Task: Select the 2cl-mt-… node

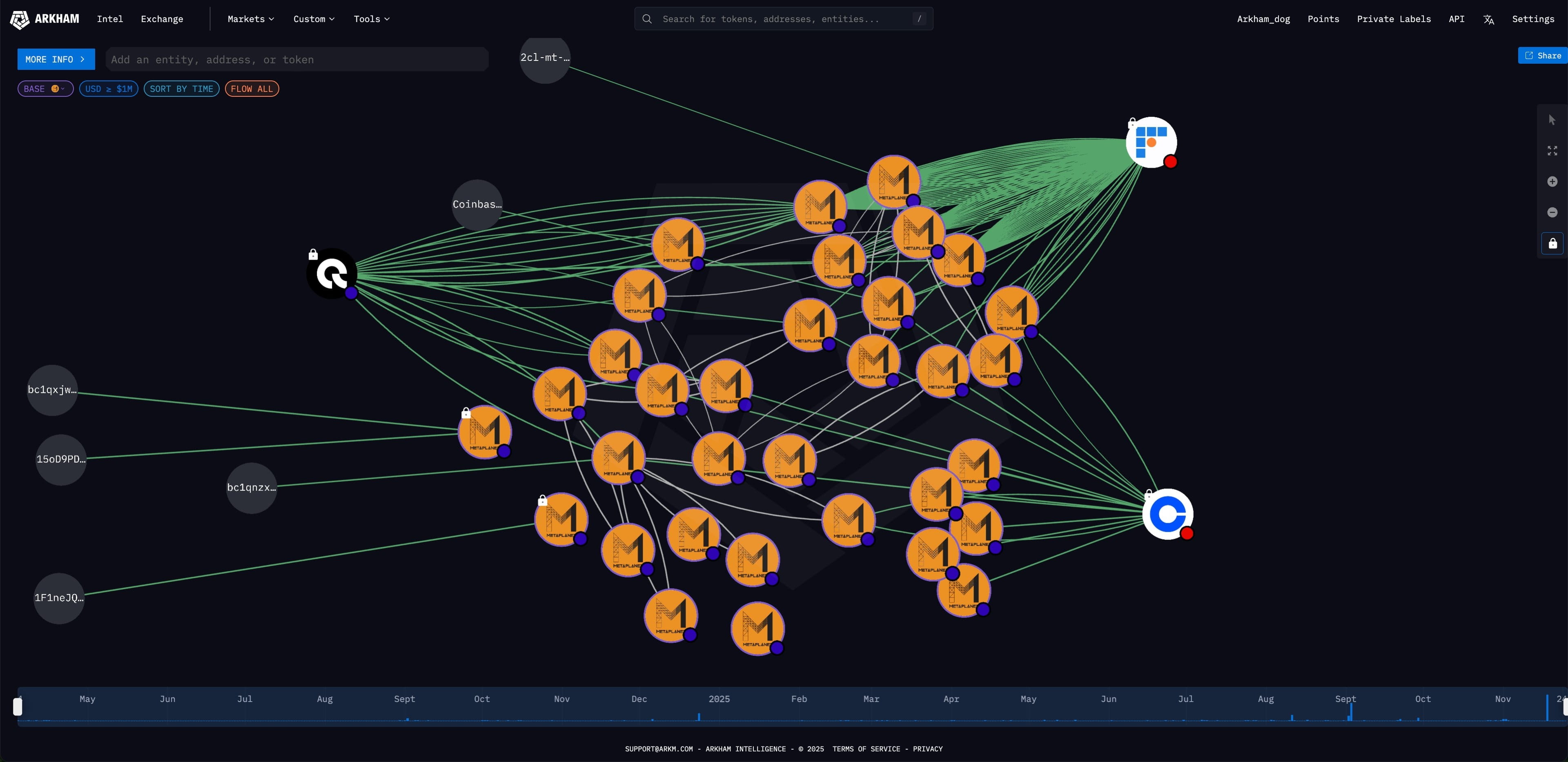Action: coord(545,58)
